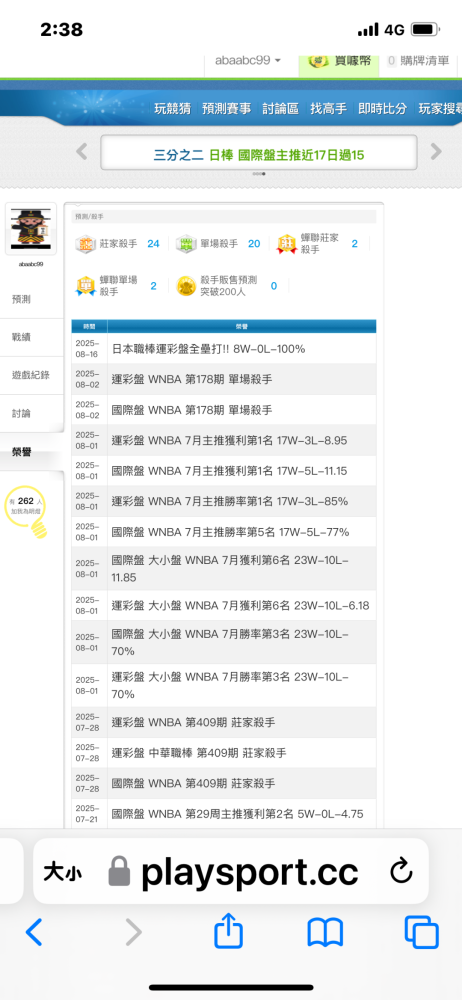Open the 即時比分 menu

(382, 108)
